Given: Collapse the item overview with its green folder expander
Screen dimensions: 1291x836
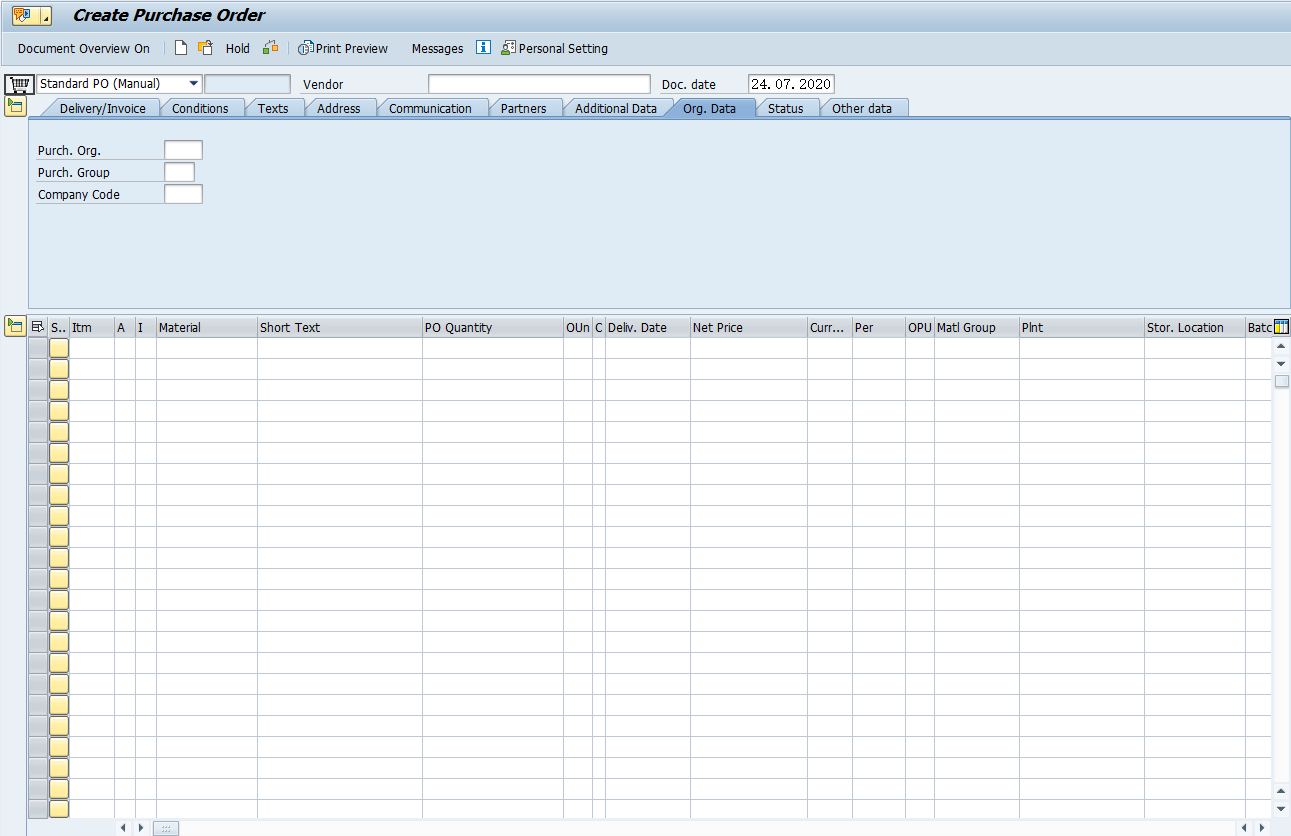Looking at the screenshot, I should coord(15,326).
